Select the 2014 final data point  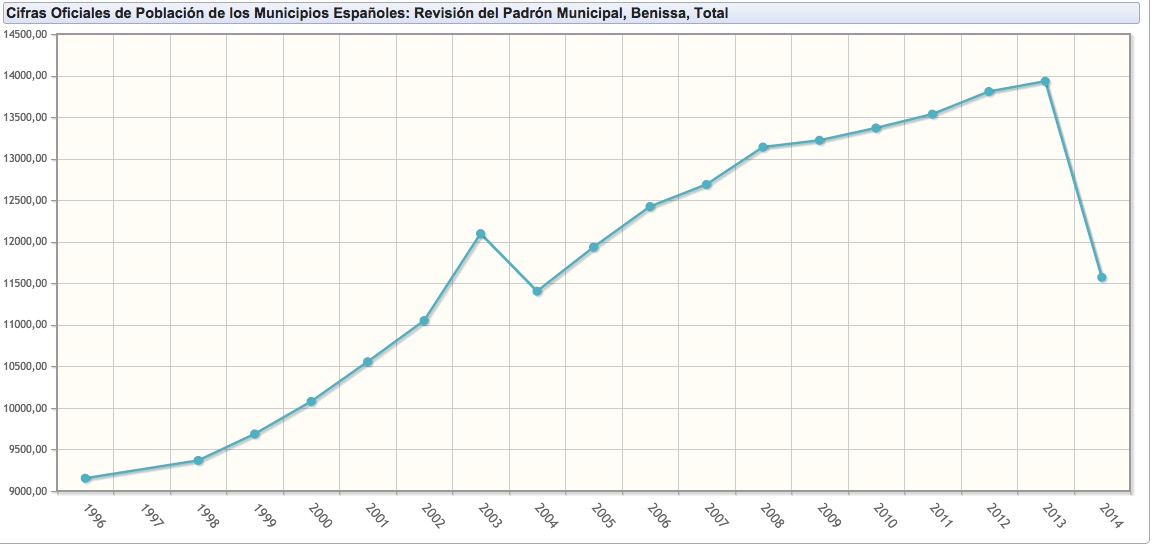point(1102,277)
